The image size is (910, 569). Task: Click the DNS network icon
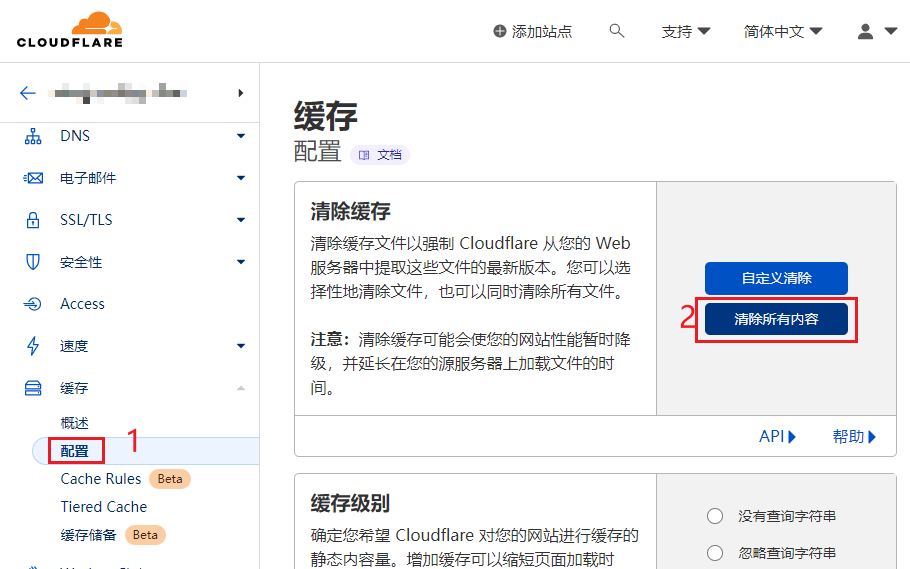click(33, 136)
